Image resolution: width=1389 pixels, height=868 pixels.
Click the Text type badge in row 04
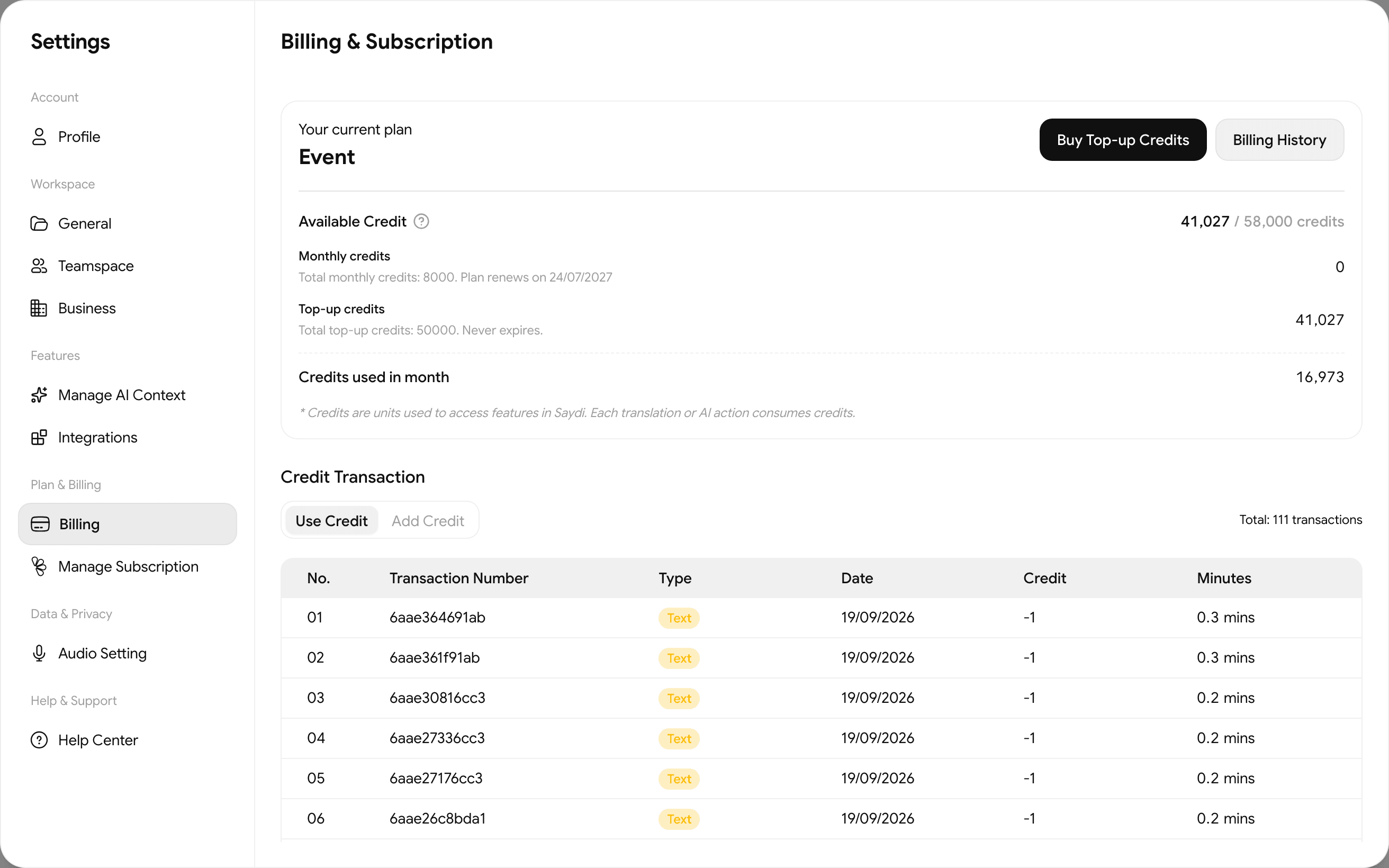tap(679, 739)
